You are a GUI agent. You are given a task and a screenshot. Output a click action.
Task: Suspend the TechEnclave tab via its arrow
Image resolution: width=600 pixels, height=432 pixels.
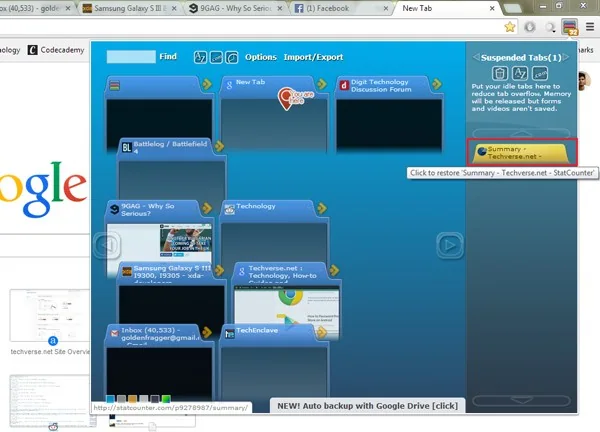pyautogui.click(x=322, y=332)
